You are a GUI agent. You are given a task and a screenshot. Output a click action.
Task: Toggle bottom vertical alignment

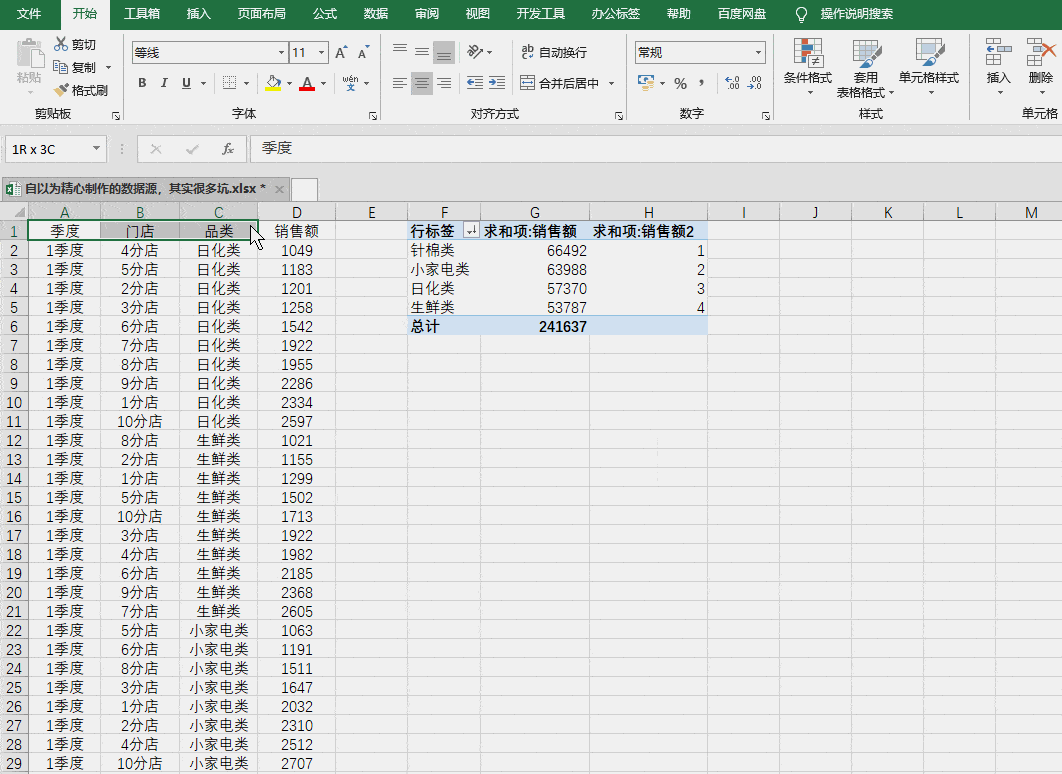tap(444, 51)
